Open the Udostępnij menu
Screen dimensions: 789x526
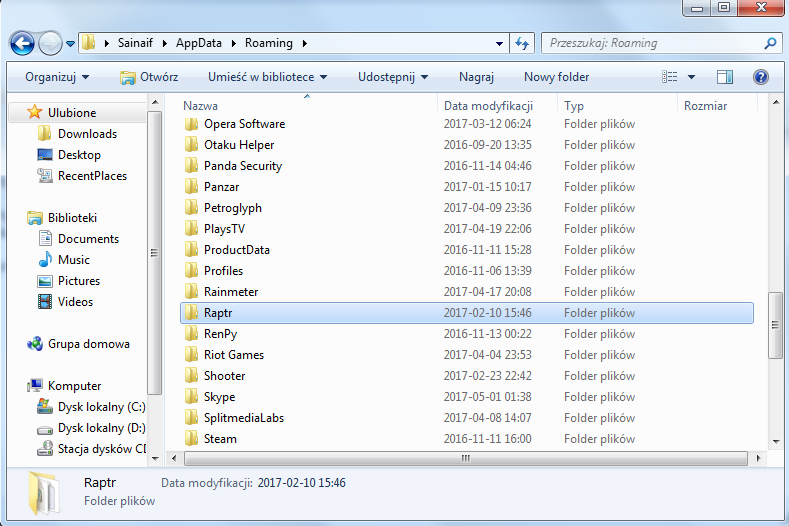pyautogui.click(x=393, y=77)
